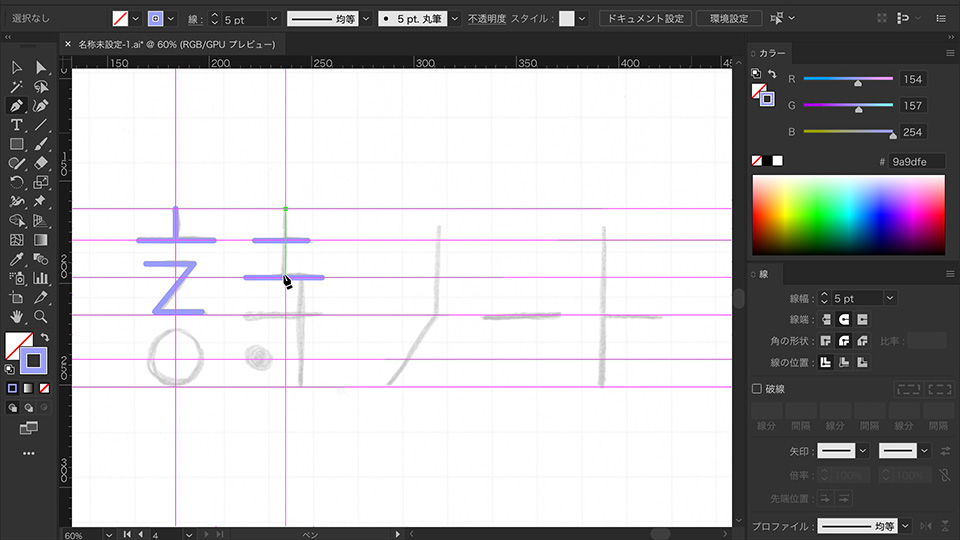The height and width of the screenshot is (540, 960).
Task: Select the Gradient tool
Action: [x=40, y=240]
